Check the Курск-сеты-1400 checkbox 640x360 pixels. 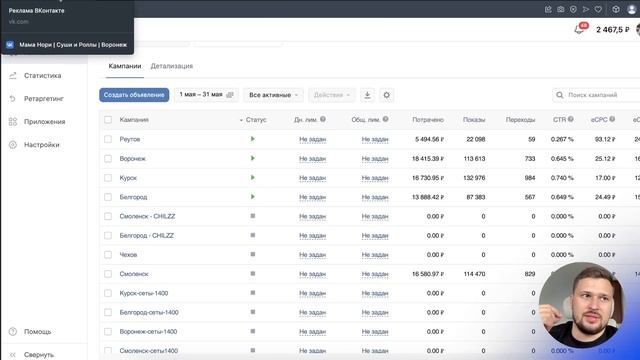[x=108, y=293]
